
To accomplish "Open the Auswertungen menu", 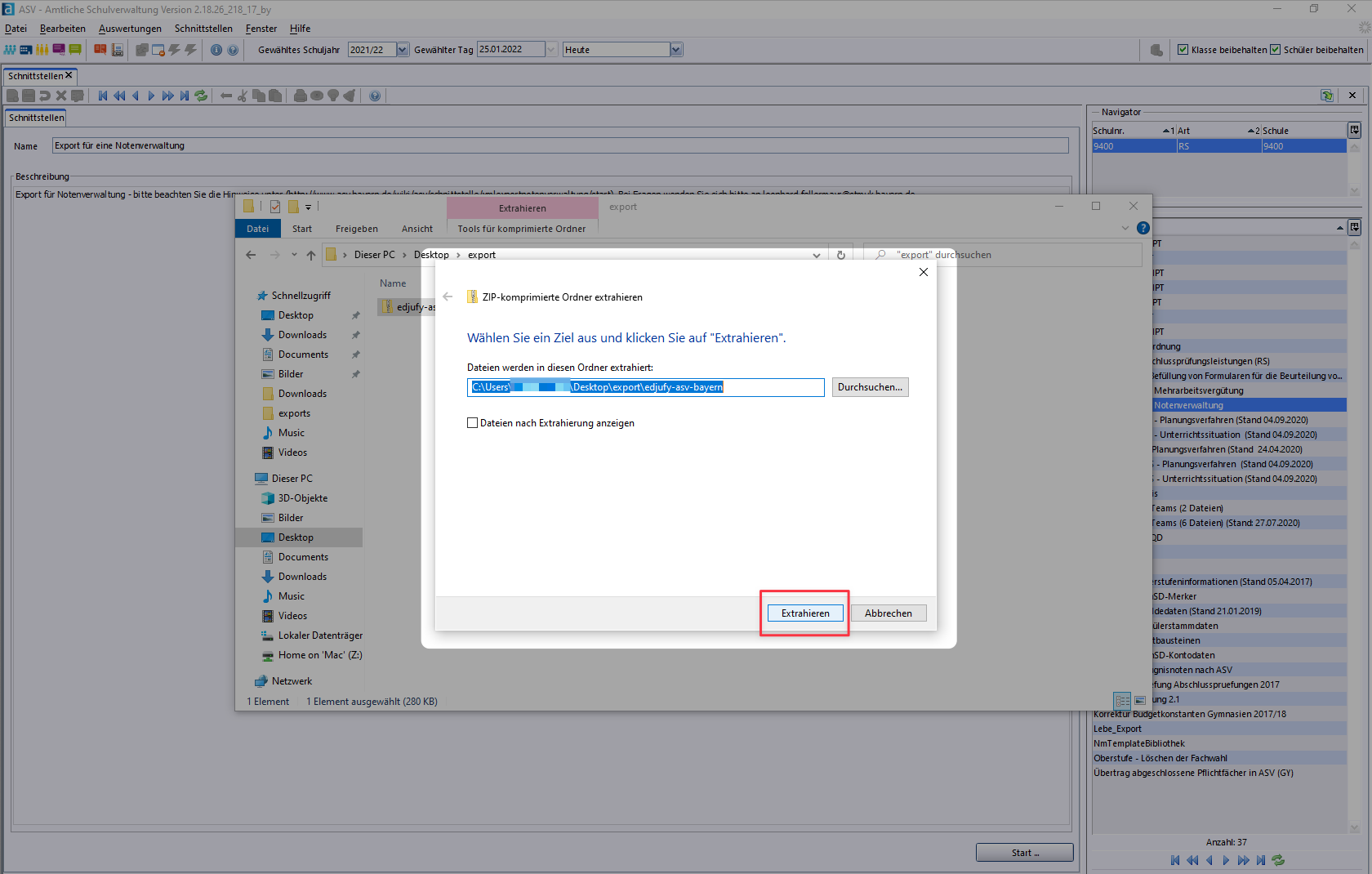I will [130, 29].
